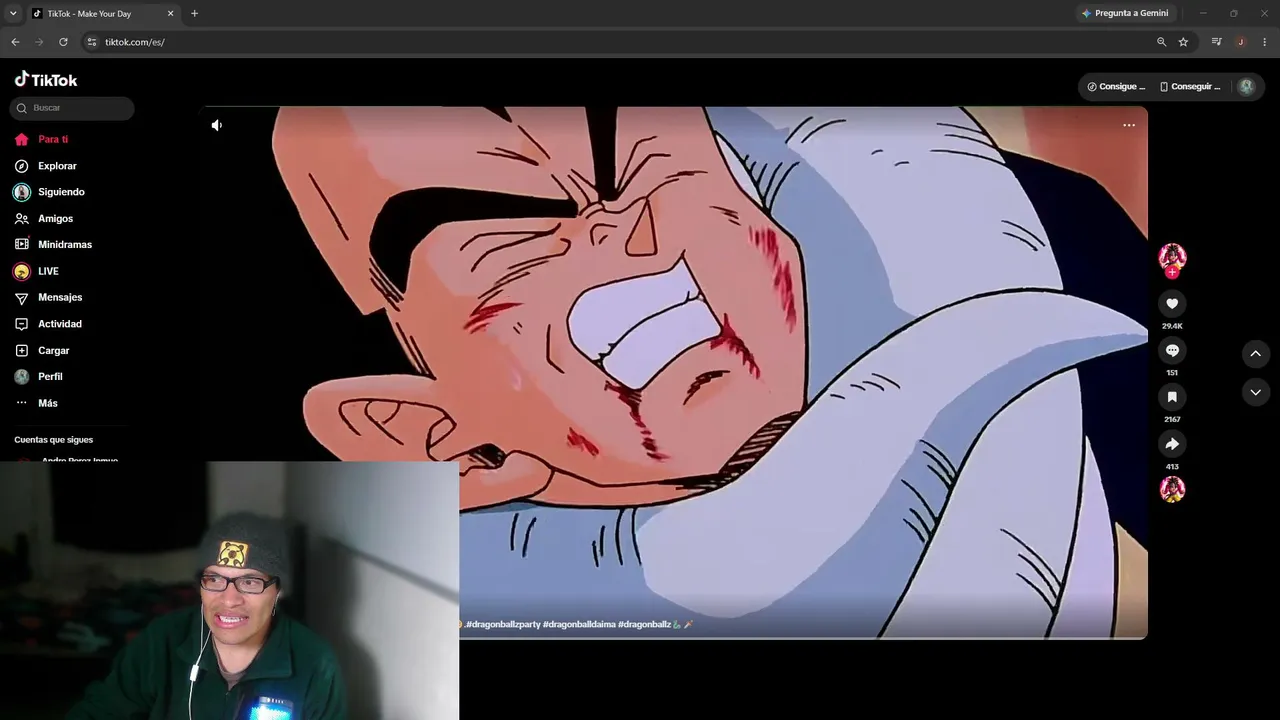Open the Chrome profile icon
The height and width of the screenshot is (720, 1280).
point(1240,42)
